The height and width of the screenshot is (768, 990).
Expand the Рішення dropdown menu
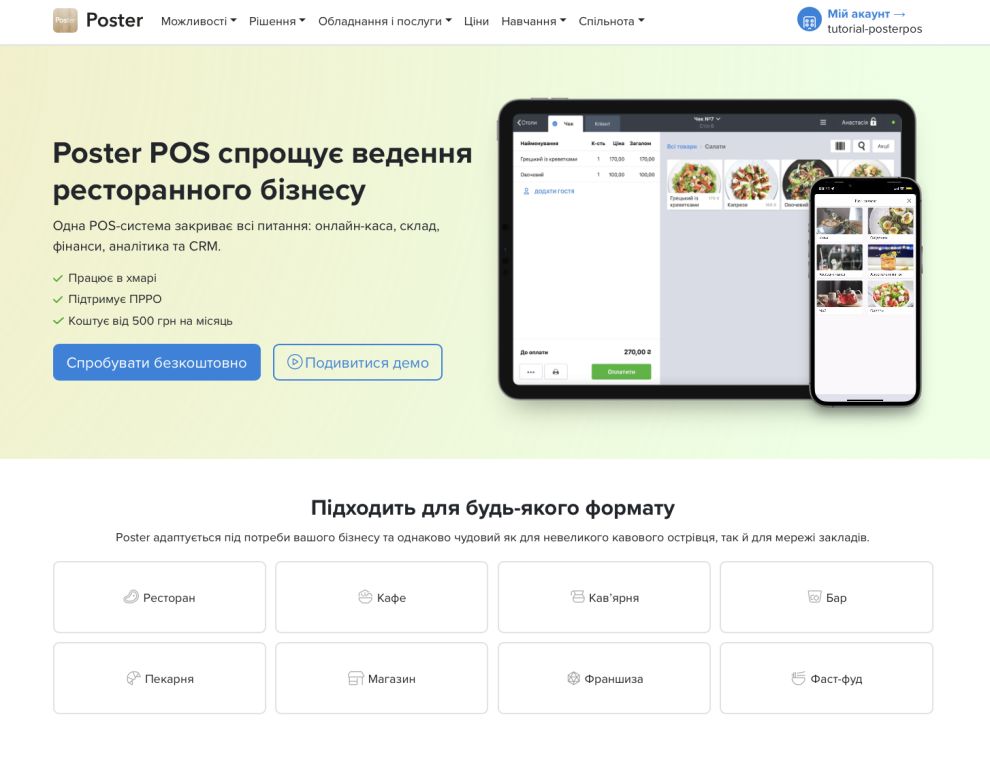pyautogui.click(x=277, y=21)
